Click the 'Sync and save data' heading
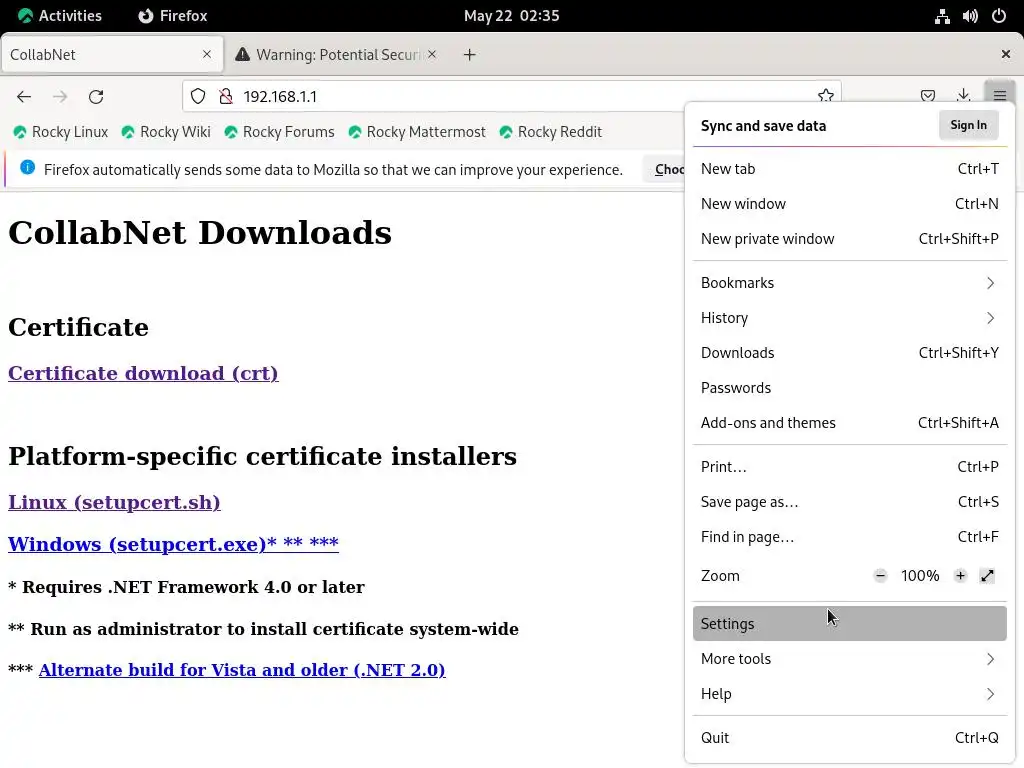 (x=763, y=126)
